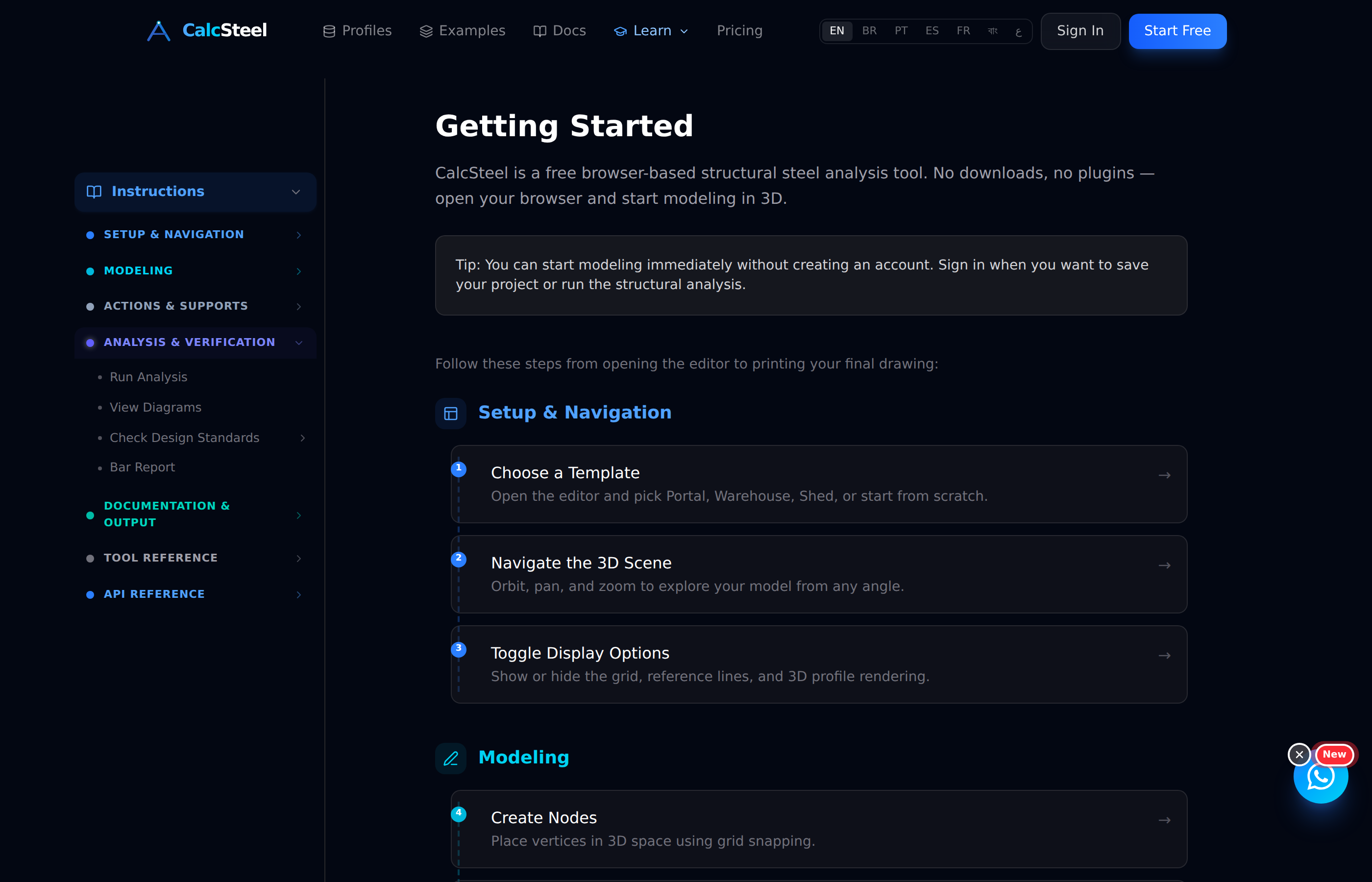Switch language to BR
This screenshot has width=1372, height=882.
pyautogui.click(x=869, y=31)
